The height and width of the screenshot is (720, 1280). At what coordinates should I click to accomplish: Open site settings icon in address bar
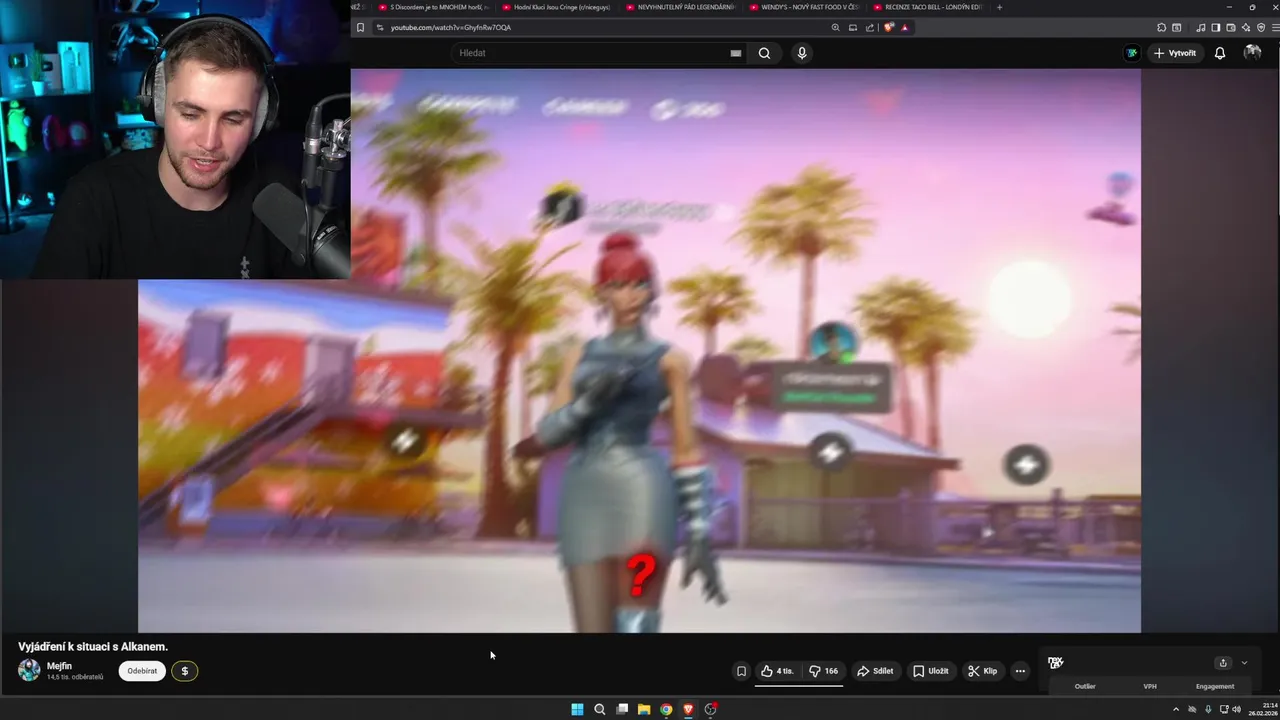point(380,27)
